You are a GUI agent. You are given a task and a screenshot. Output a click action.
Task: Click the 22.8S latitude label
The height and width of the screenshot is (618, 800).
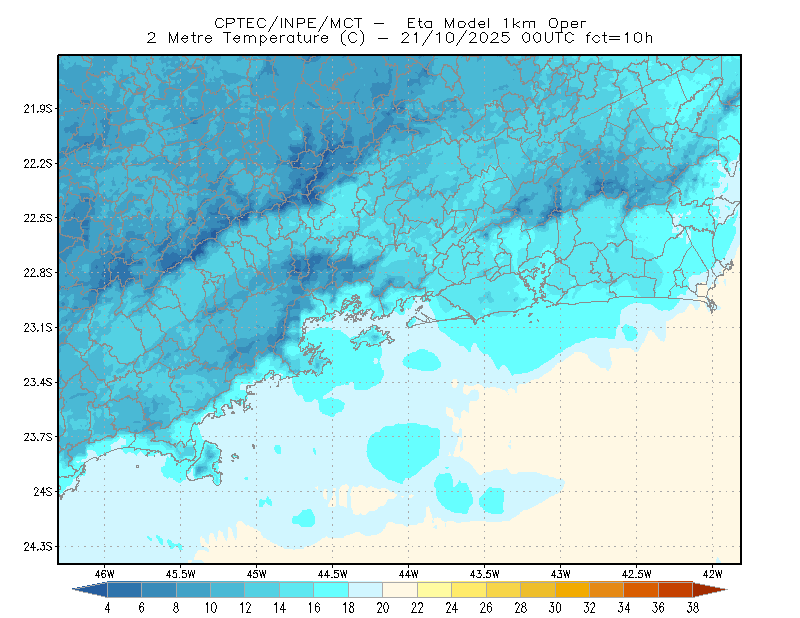37,273
